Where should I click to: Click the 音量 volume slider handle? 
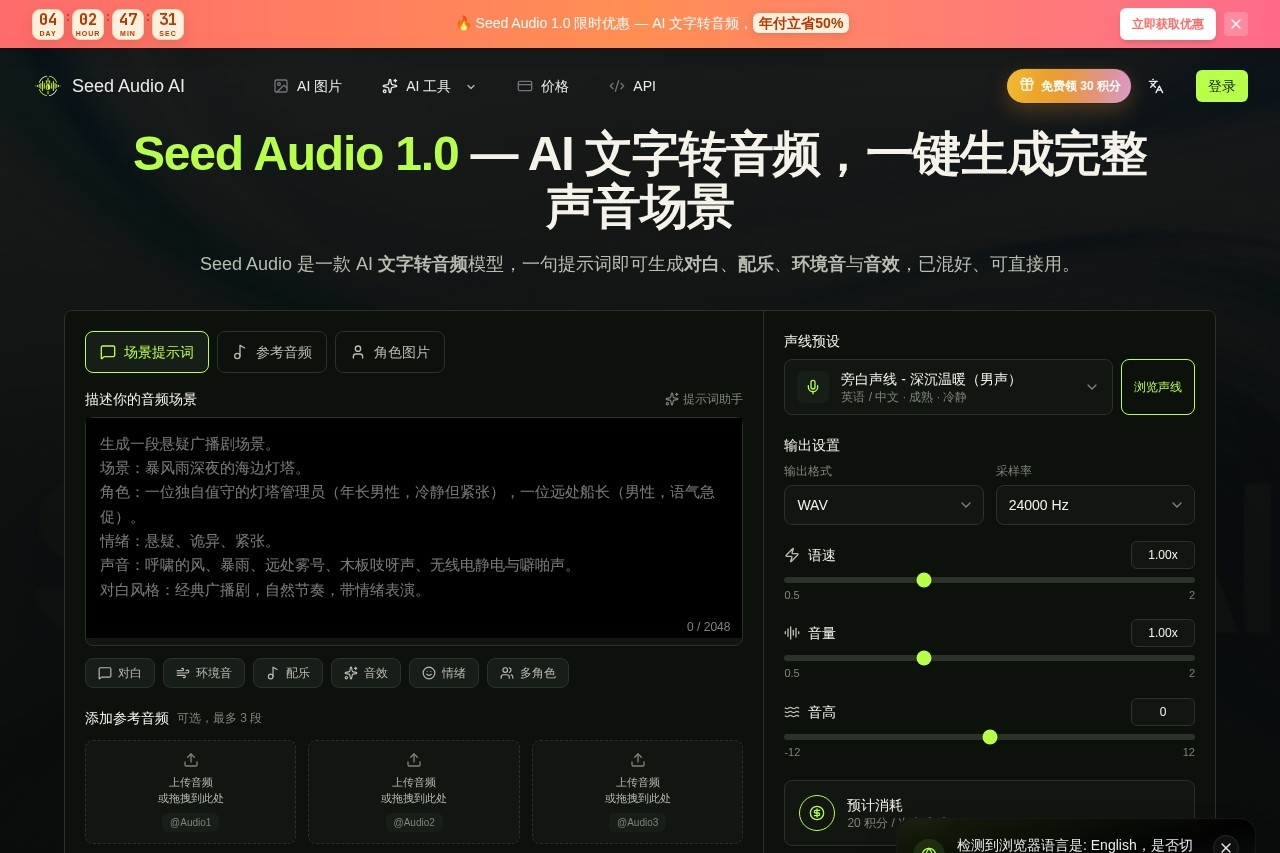(924, 658)
